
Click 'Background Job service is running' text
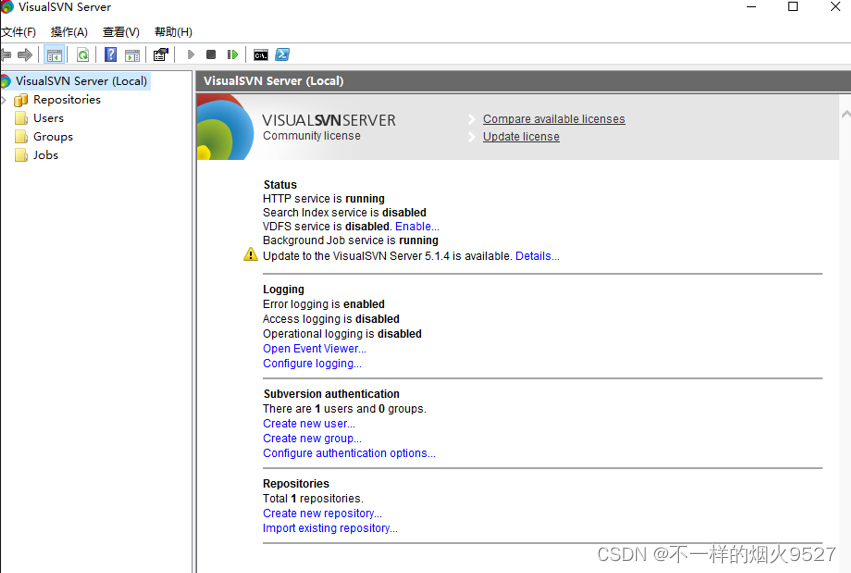click(351, 240)
